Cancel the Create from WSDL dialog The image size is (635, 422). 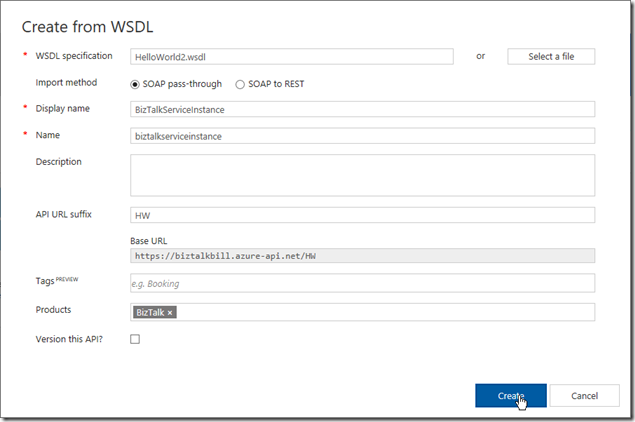tap(584, 396)
